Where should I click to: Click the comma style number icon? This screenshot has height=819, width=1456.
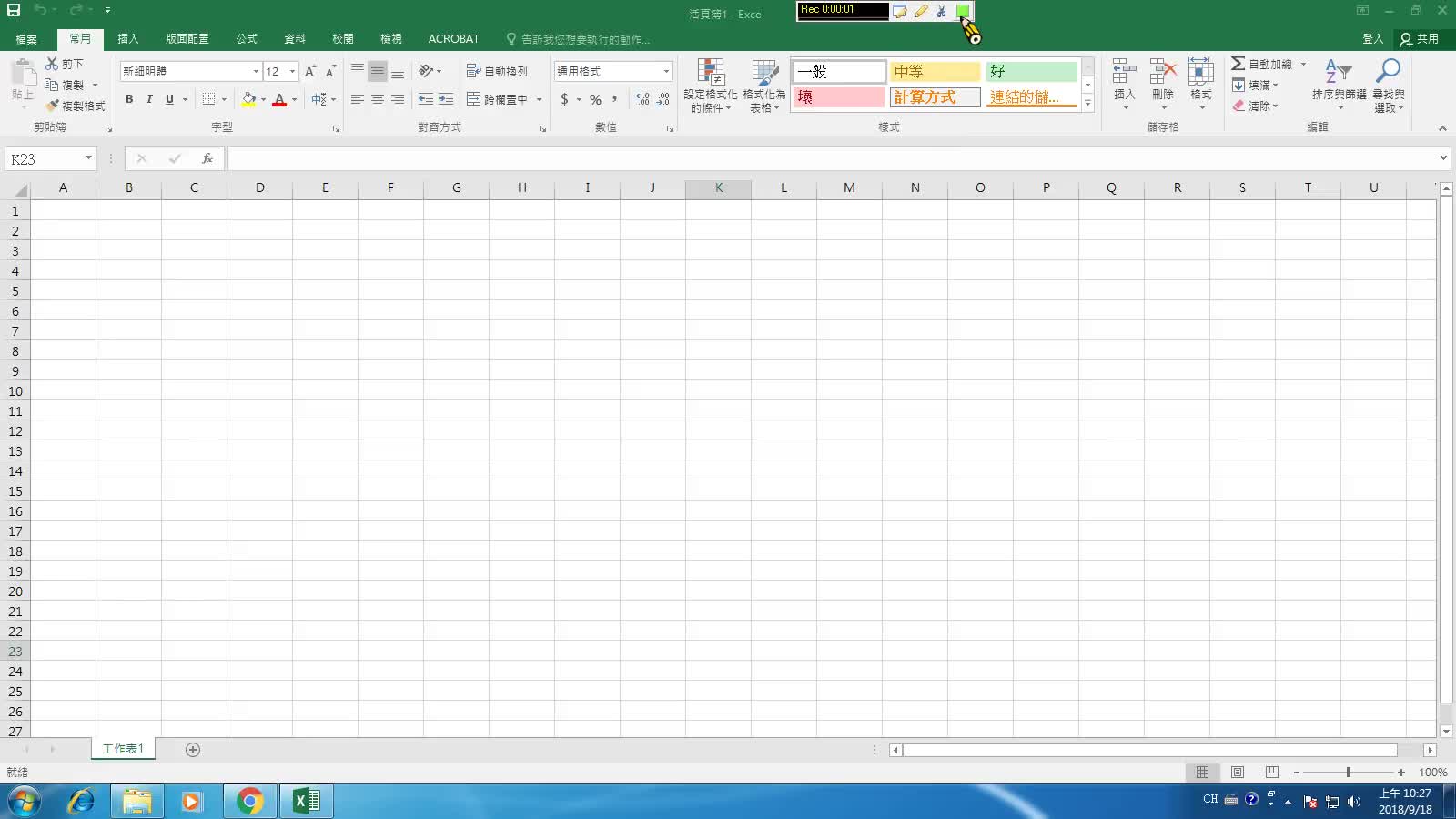coord(615,99)
